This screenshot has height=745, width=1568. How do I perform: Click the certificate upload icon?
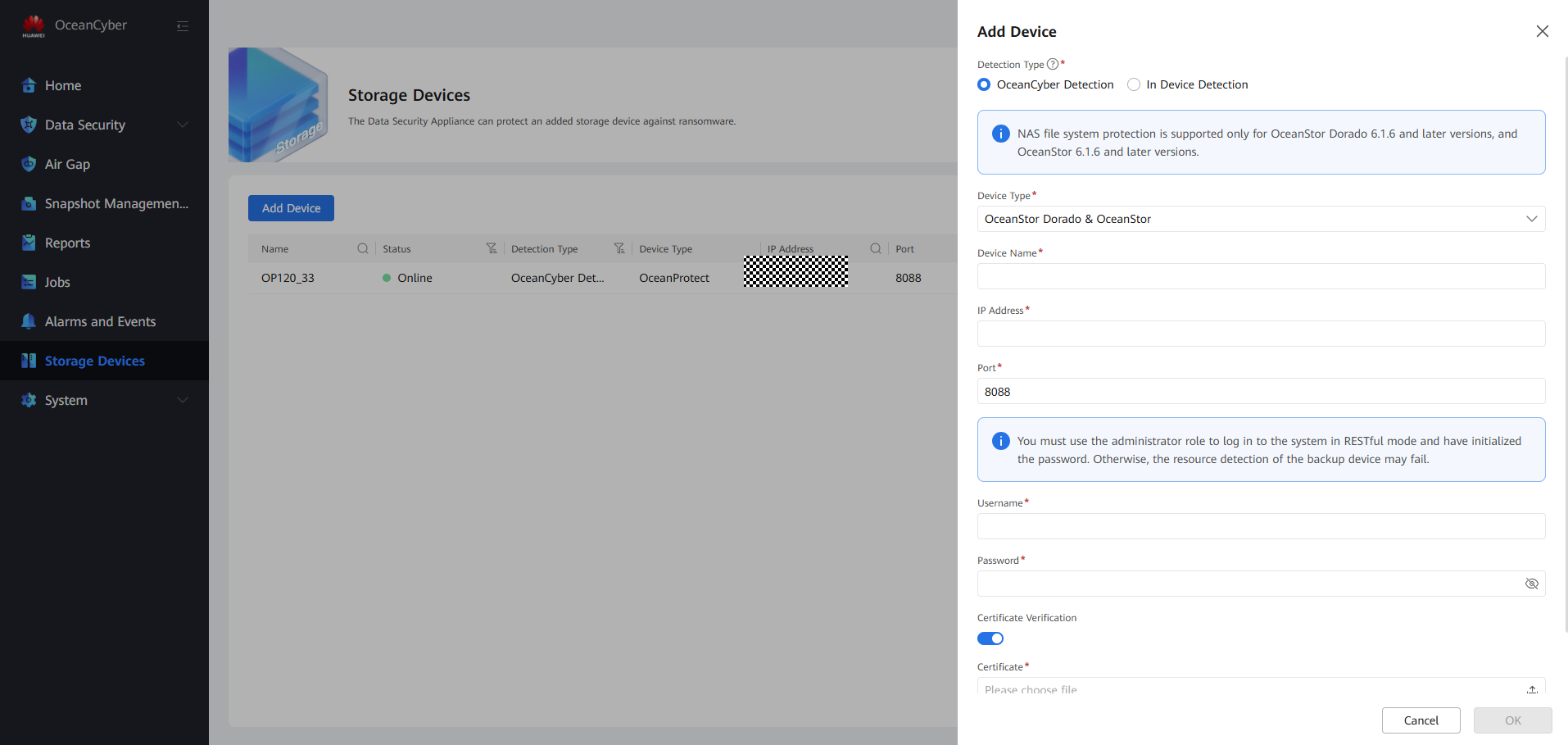1531,689
